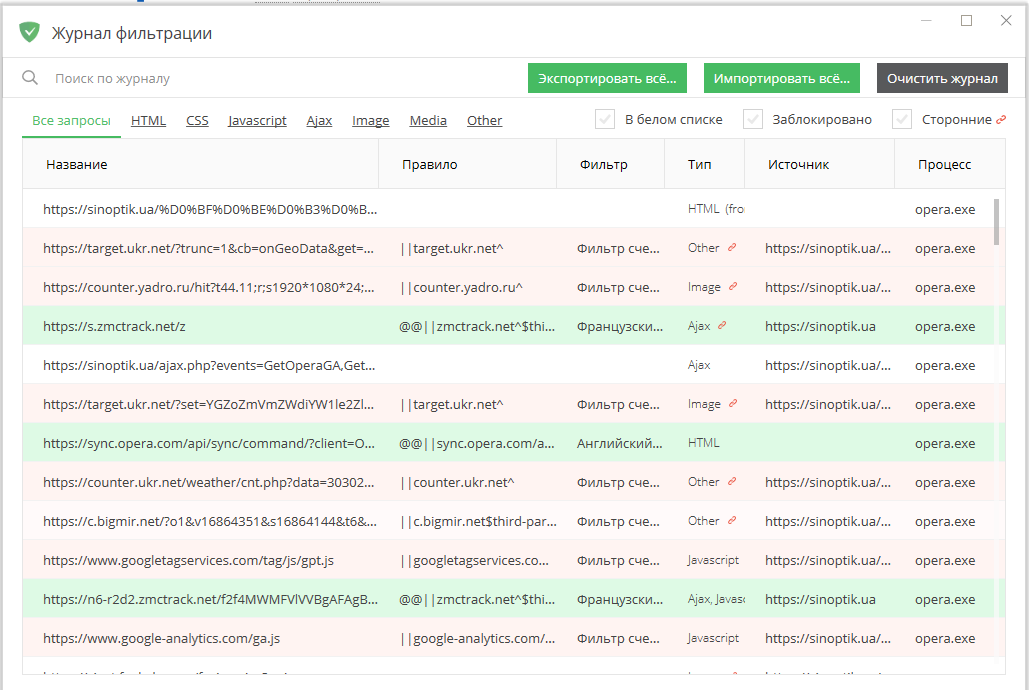
Task: Click the chain icon beside Other in c.bigmir.net row
Action: [732, 520]
